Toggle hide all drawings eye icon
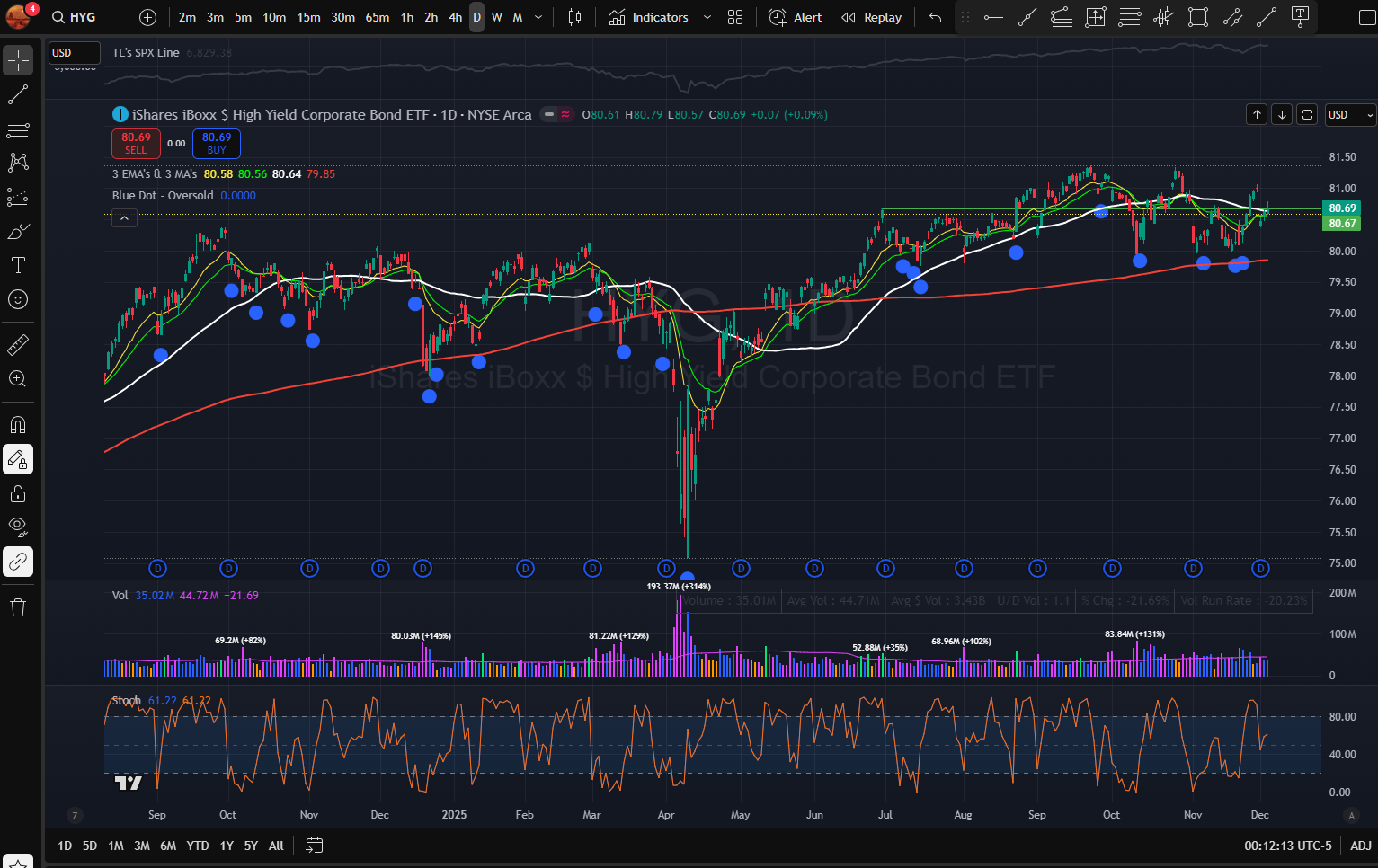This screenshot has height=868, width=1378. pos(18,527)
